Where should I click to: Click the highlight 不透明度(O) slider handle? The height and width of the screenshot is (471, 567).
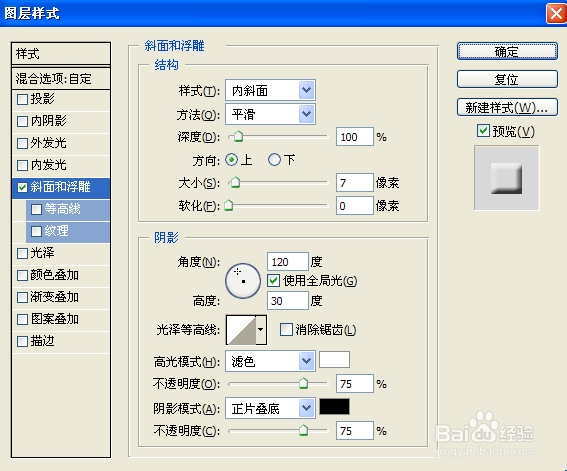pyautogui.click(x=303, y=384)
